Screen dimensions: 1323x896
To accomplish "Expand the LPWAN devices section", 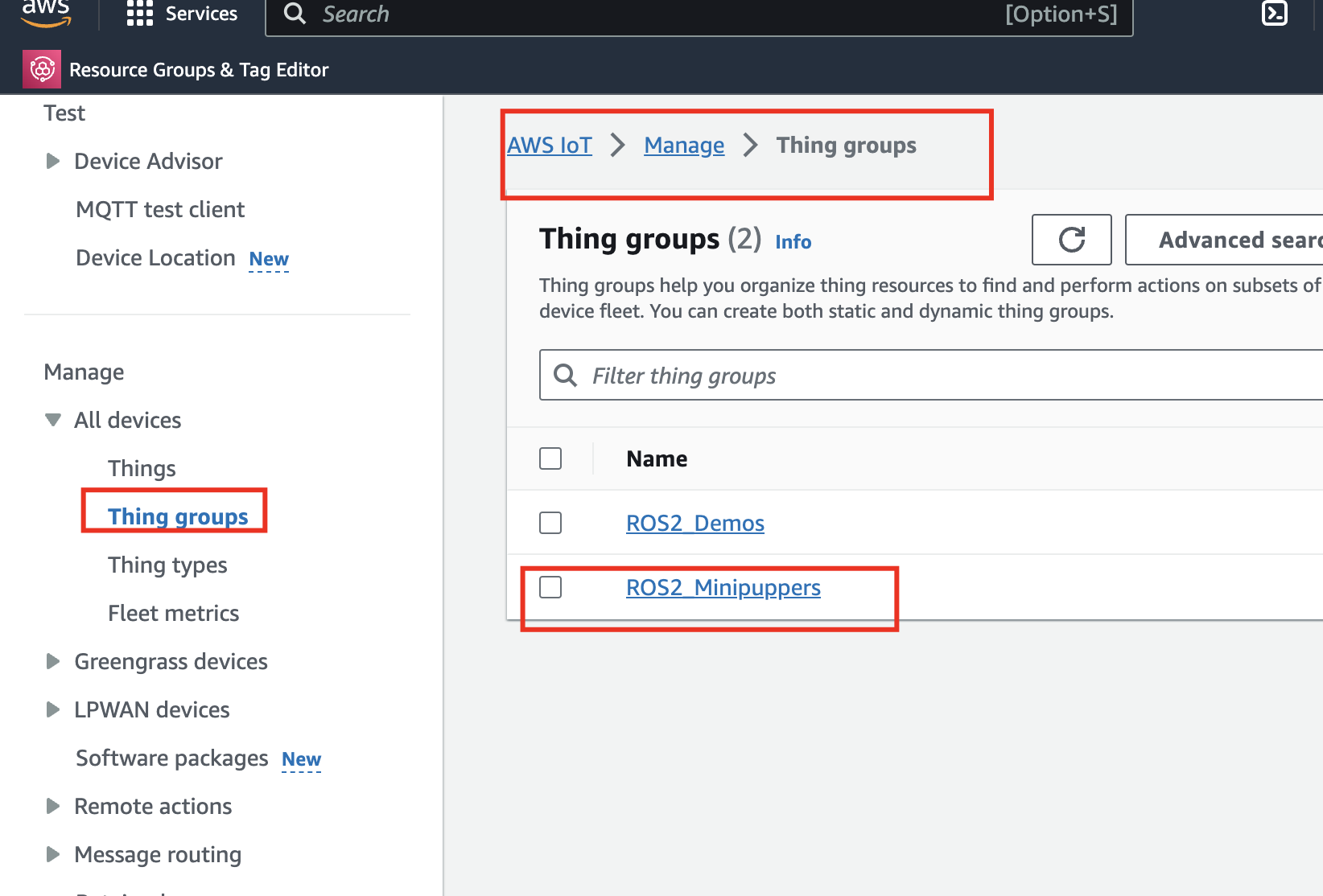I will [x=53, y=709].
